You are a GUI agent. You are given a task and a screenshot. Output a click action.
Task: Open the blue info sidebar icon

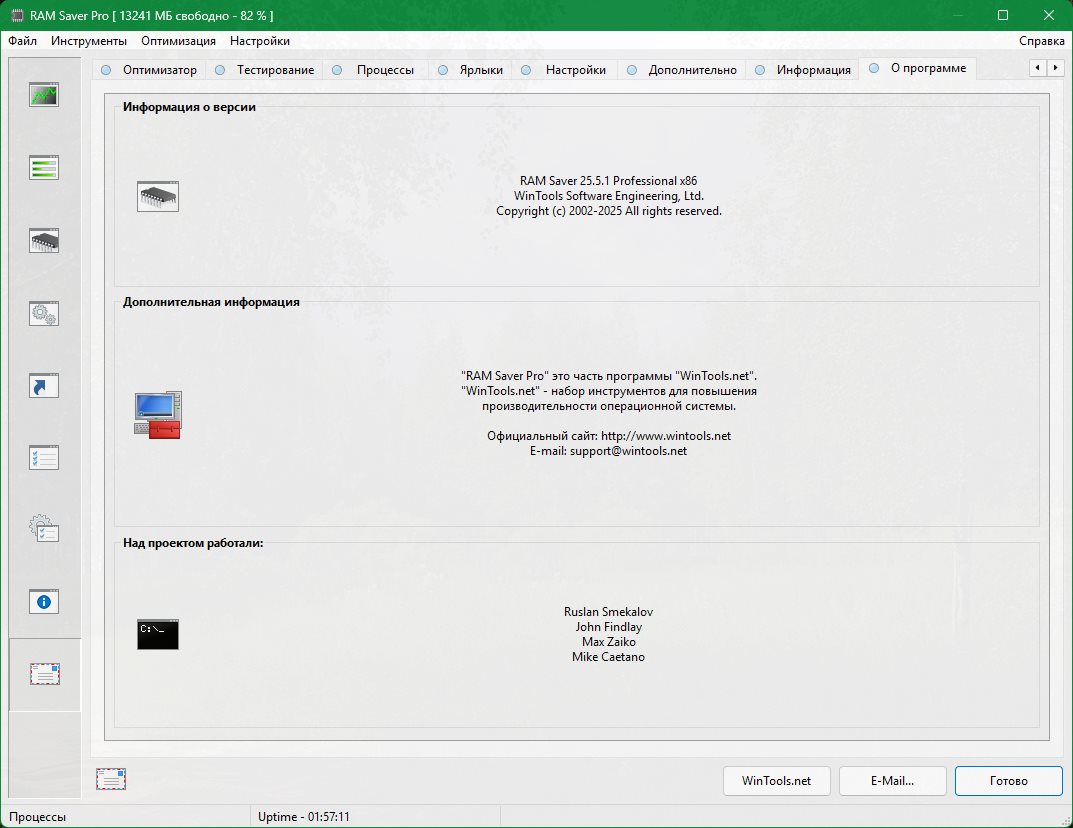[44, 601]
